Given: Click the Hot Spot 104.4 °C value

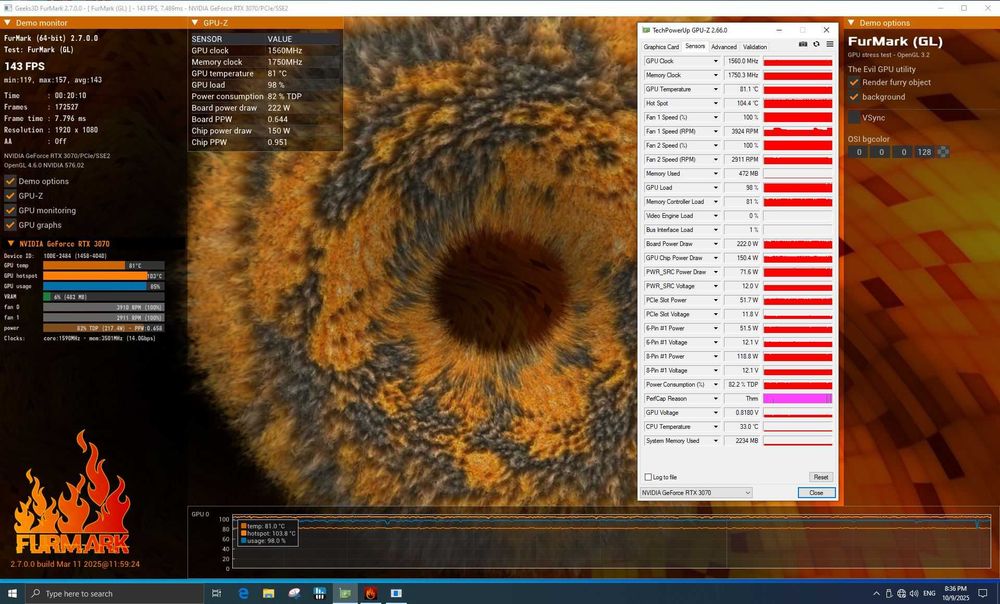Looking at the screenshot, I should (x=742, y=103).
